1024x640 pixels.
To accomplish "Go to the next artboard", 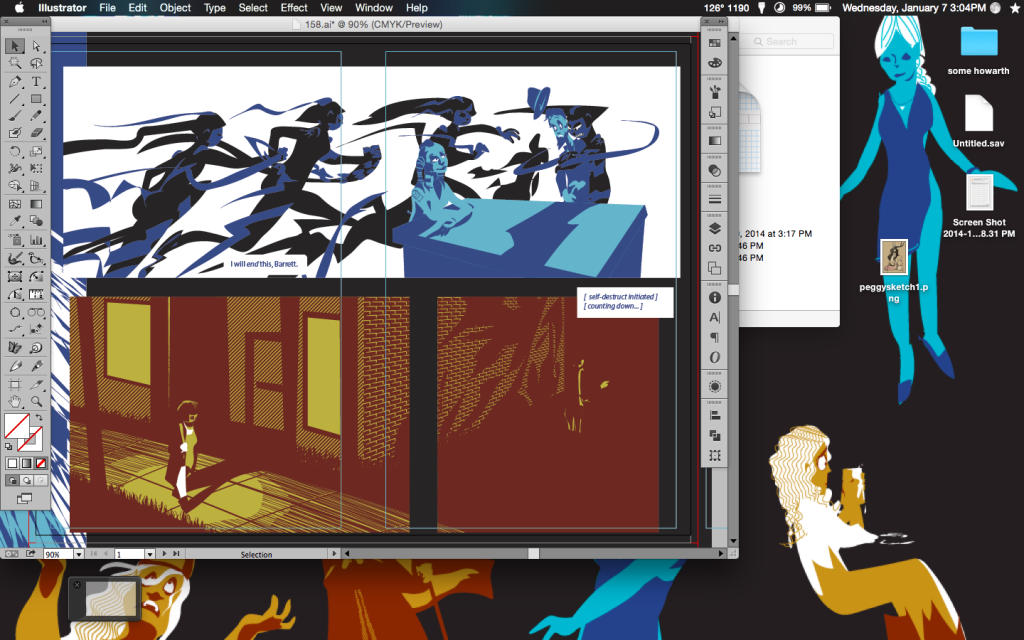I will (165, 553).
